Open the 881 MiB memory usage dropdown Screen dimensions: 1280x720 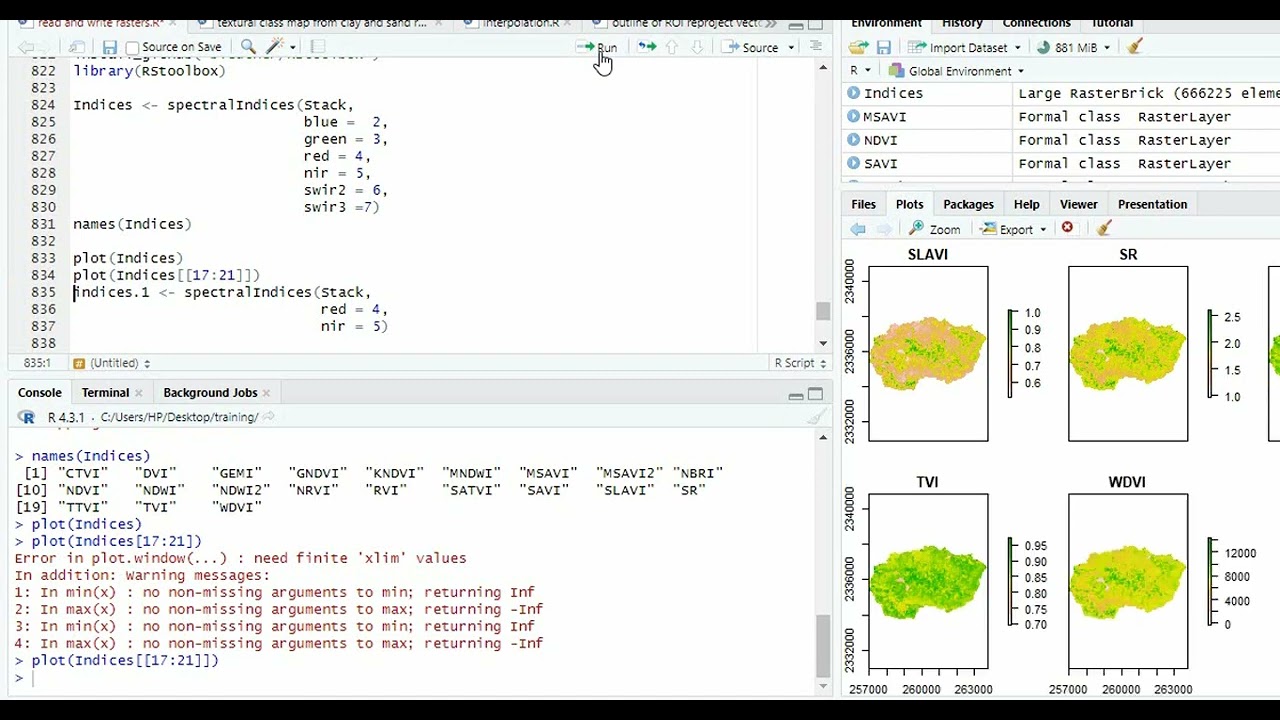(x=1074, y=47)
